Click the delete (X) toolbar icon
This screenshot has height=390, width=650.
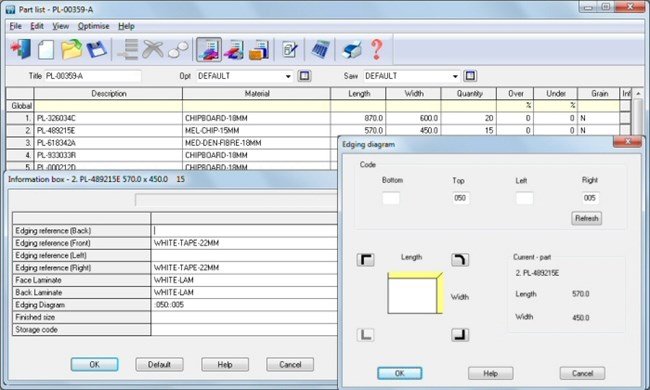point(153,49)
